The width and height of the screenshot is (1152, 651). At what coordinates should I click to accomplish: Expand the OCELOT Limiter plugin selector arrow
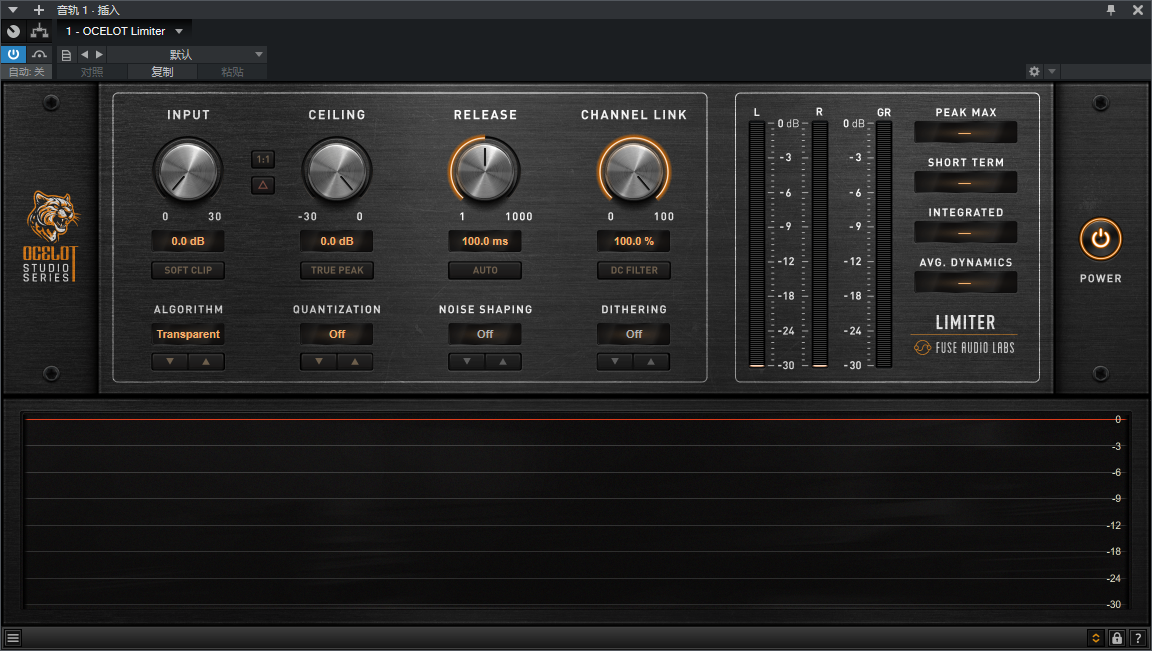179,32
